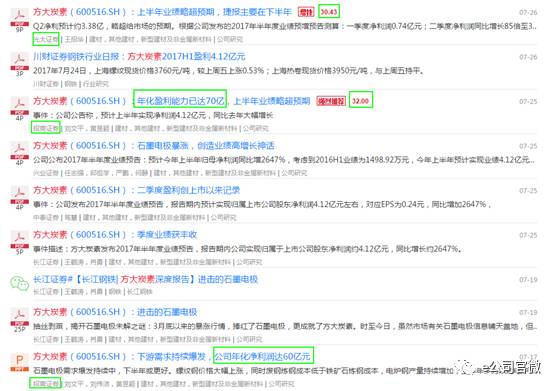558x391 pixels.
Task: Click the PDF icon beside 石墨电极暴涨 report
Action: [x=20, y=154]
